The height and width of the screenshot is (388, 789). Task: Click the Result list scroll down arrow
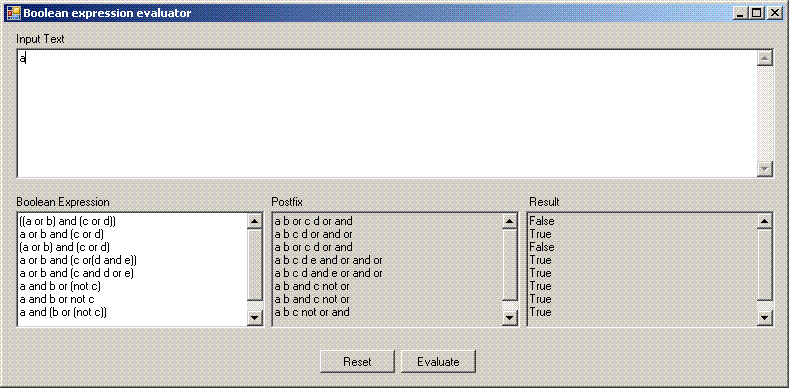(x=765, y=318)
